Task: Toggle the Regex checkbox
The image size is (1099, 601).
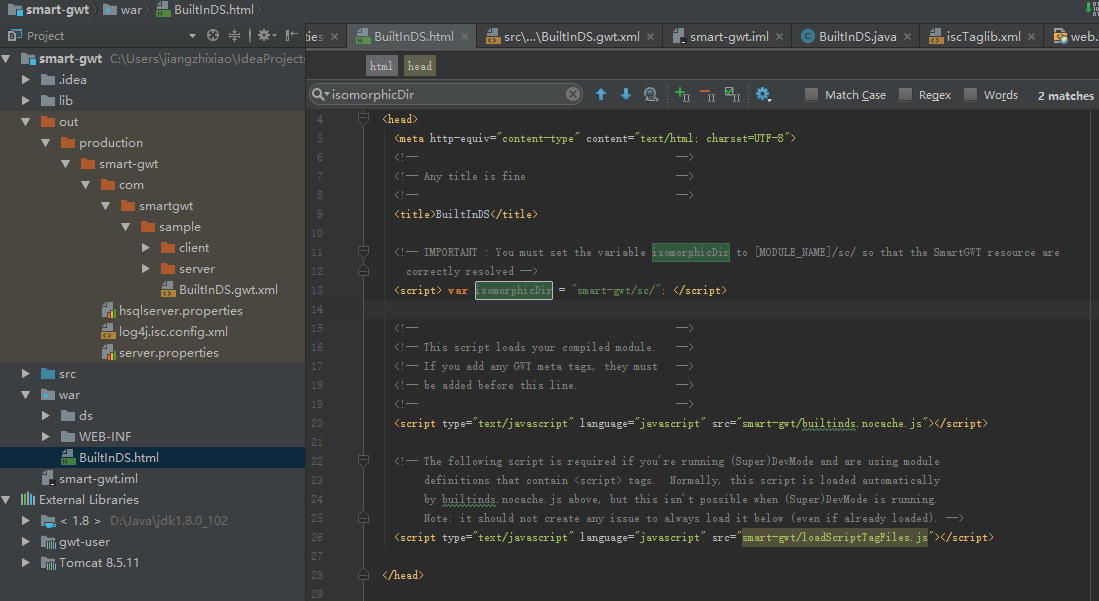Action: (x=905, y=95)
